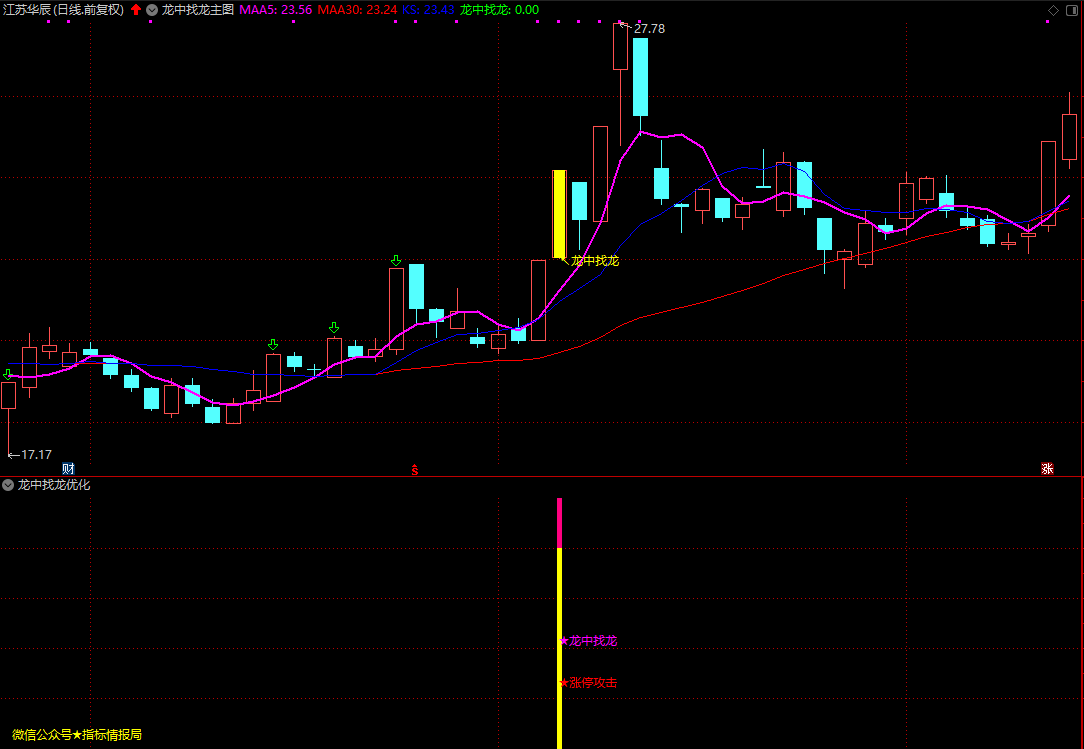Open the 龙中找龙主图 indicator dropdown
The width and height of the screenshot is (1084, 749).
tap(152, 10)
